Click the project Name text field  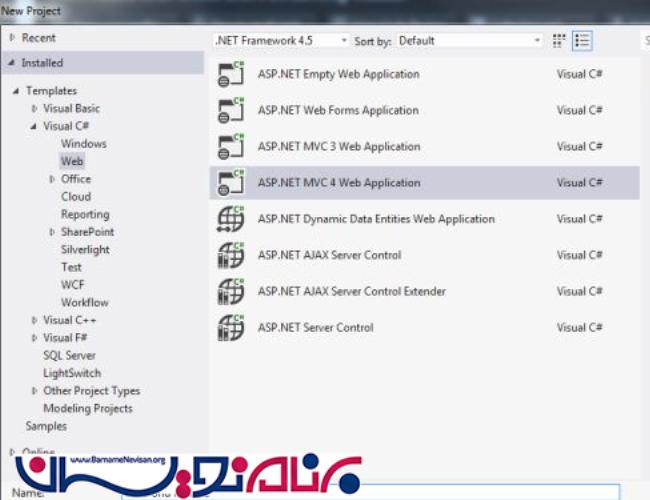pos(370,492)
